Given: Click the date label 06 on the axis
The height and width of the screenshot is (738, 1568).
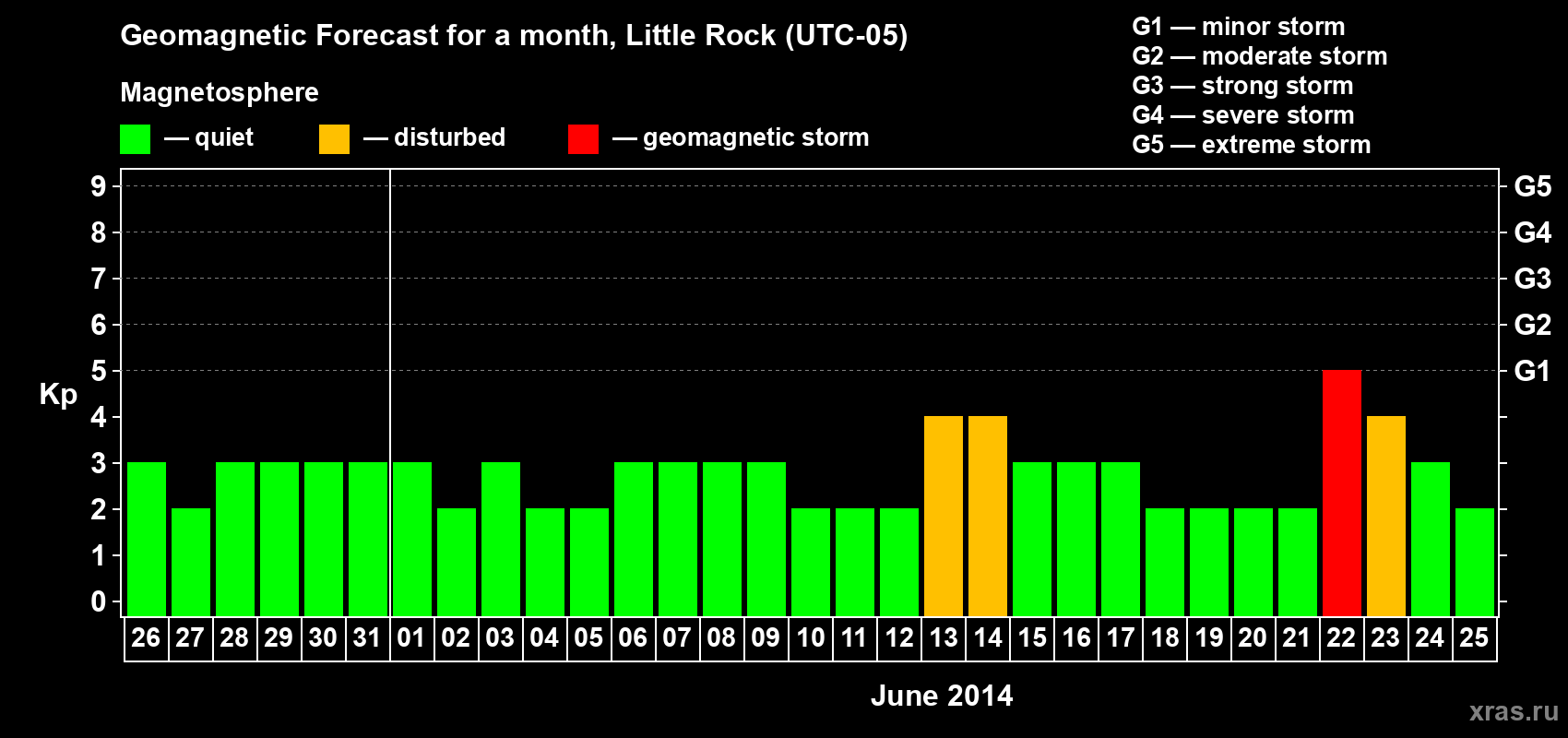Looking at the screenshot, I should [633, 637].
